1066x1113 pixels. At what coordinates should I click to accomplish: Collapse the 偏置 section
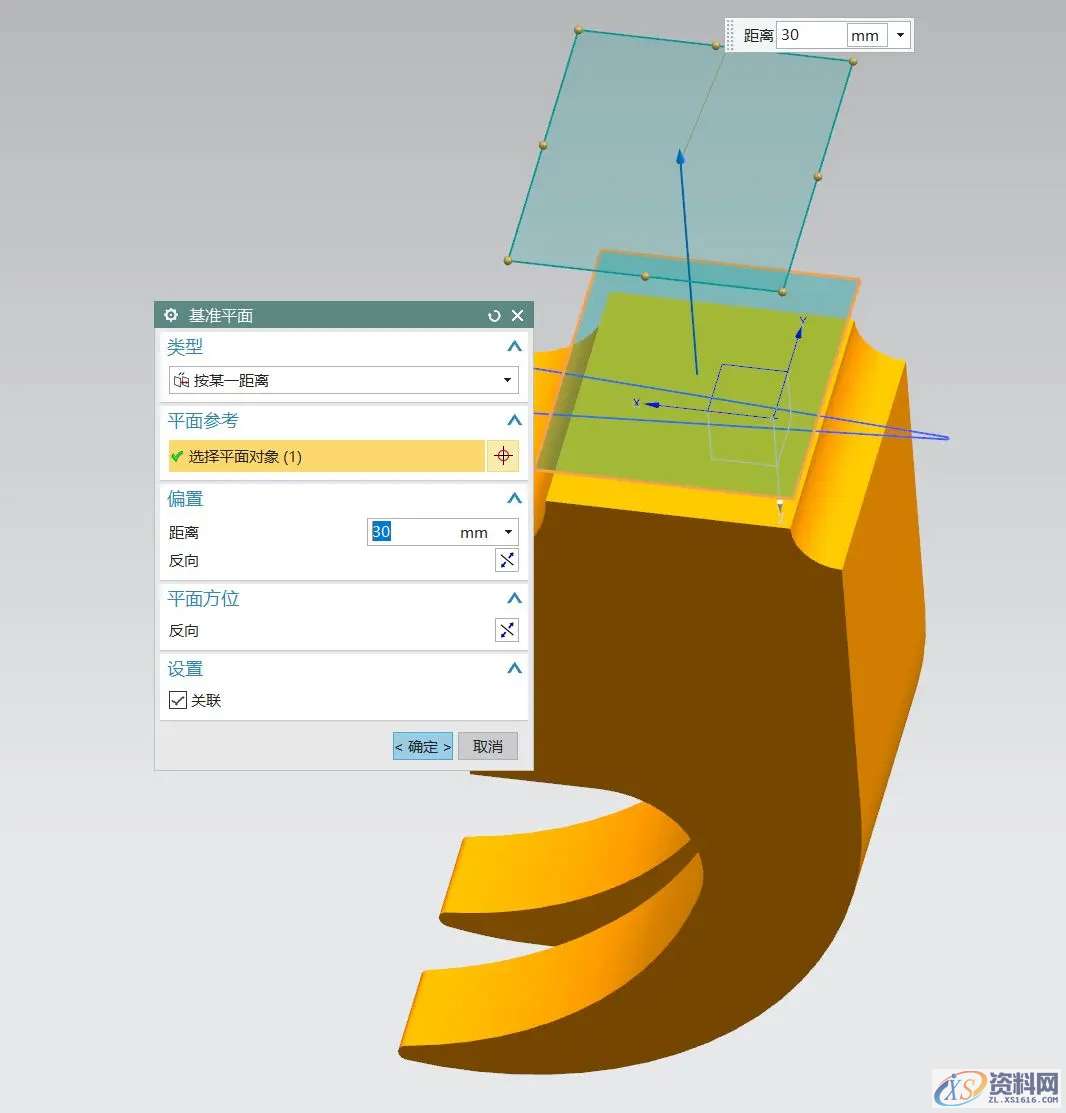(514, 498)
